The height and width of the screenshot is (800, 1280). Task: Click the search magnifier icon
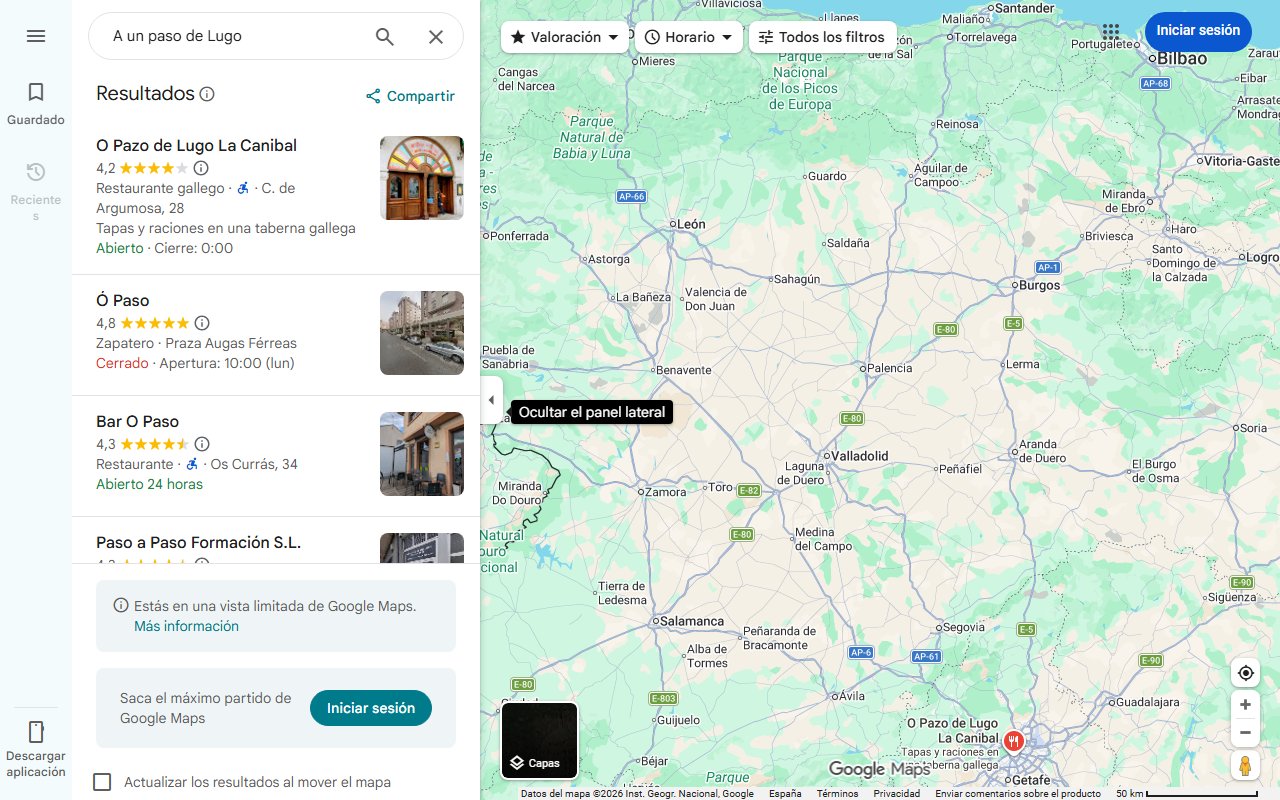tap(385, 37)
